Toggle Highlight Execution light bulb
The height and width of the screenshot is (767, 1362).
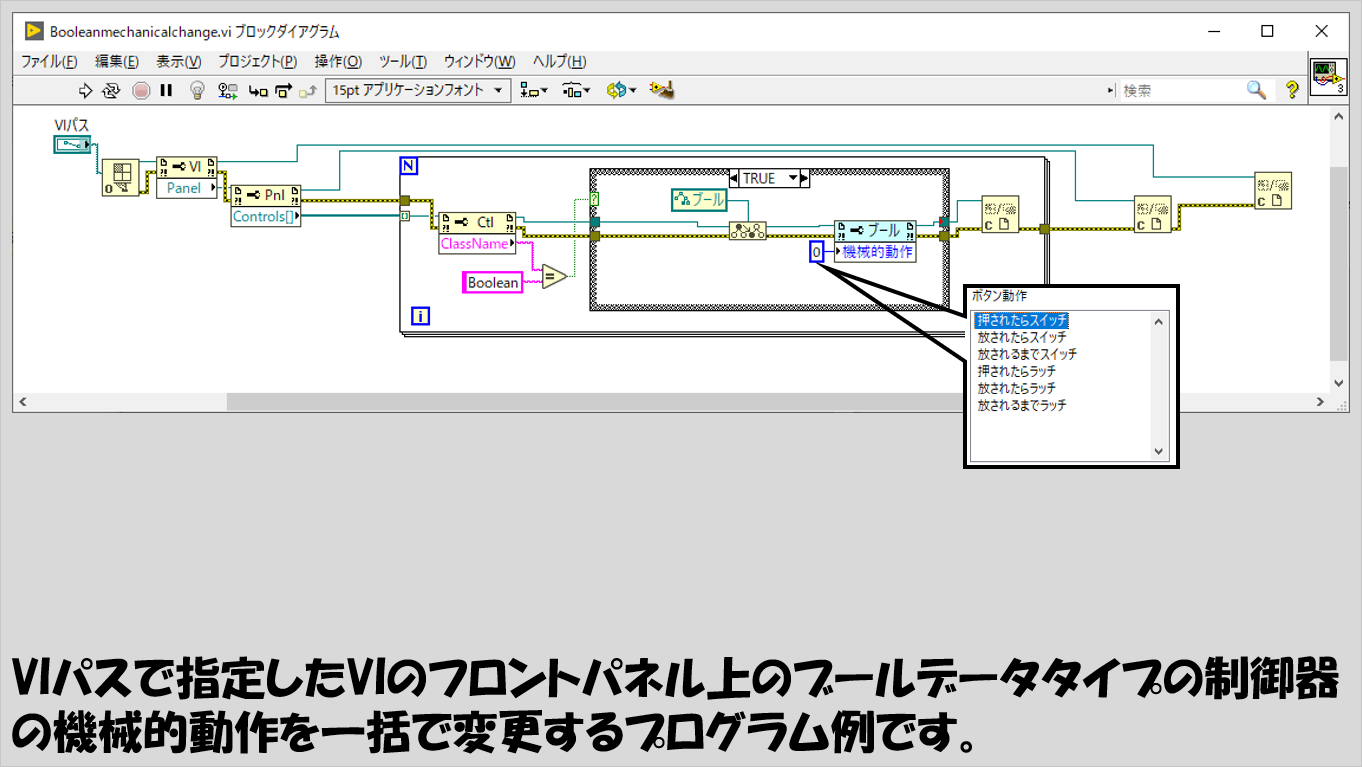point(198,90)
